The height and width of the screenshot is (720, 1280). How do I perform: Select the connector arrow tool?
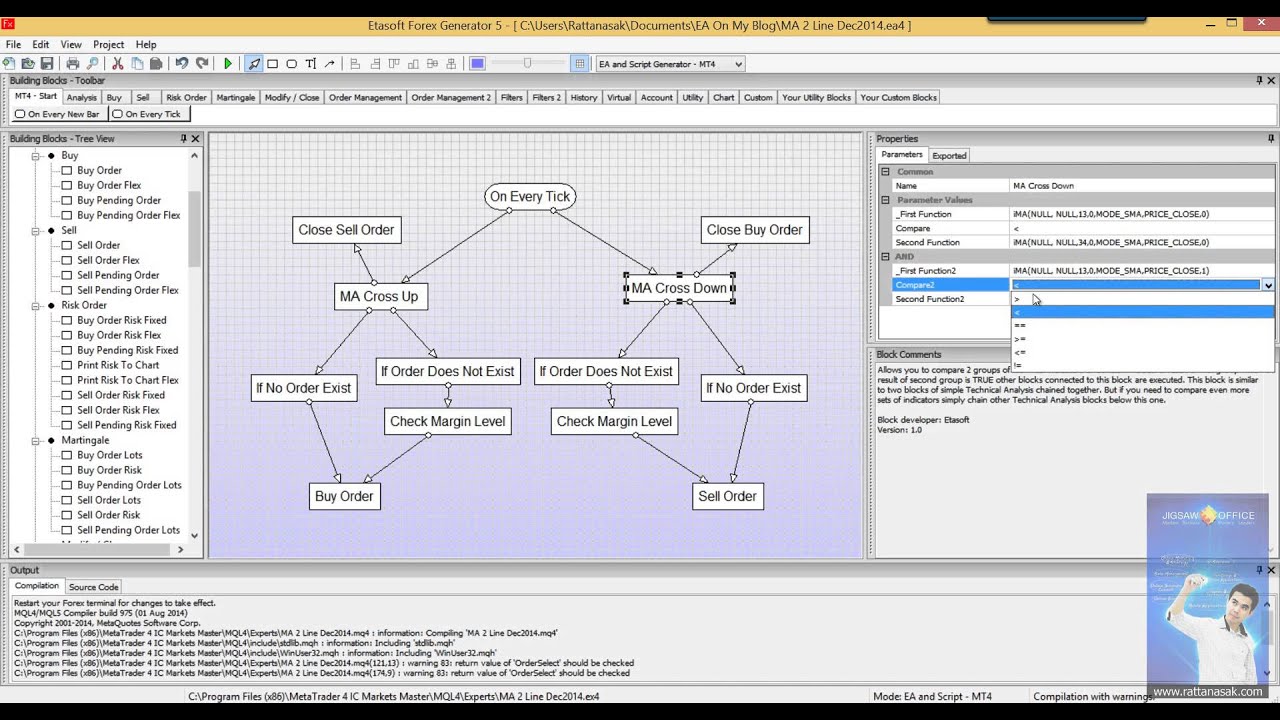[x=329, y=64]
